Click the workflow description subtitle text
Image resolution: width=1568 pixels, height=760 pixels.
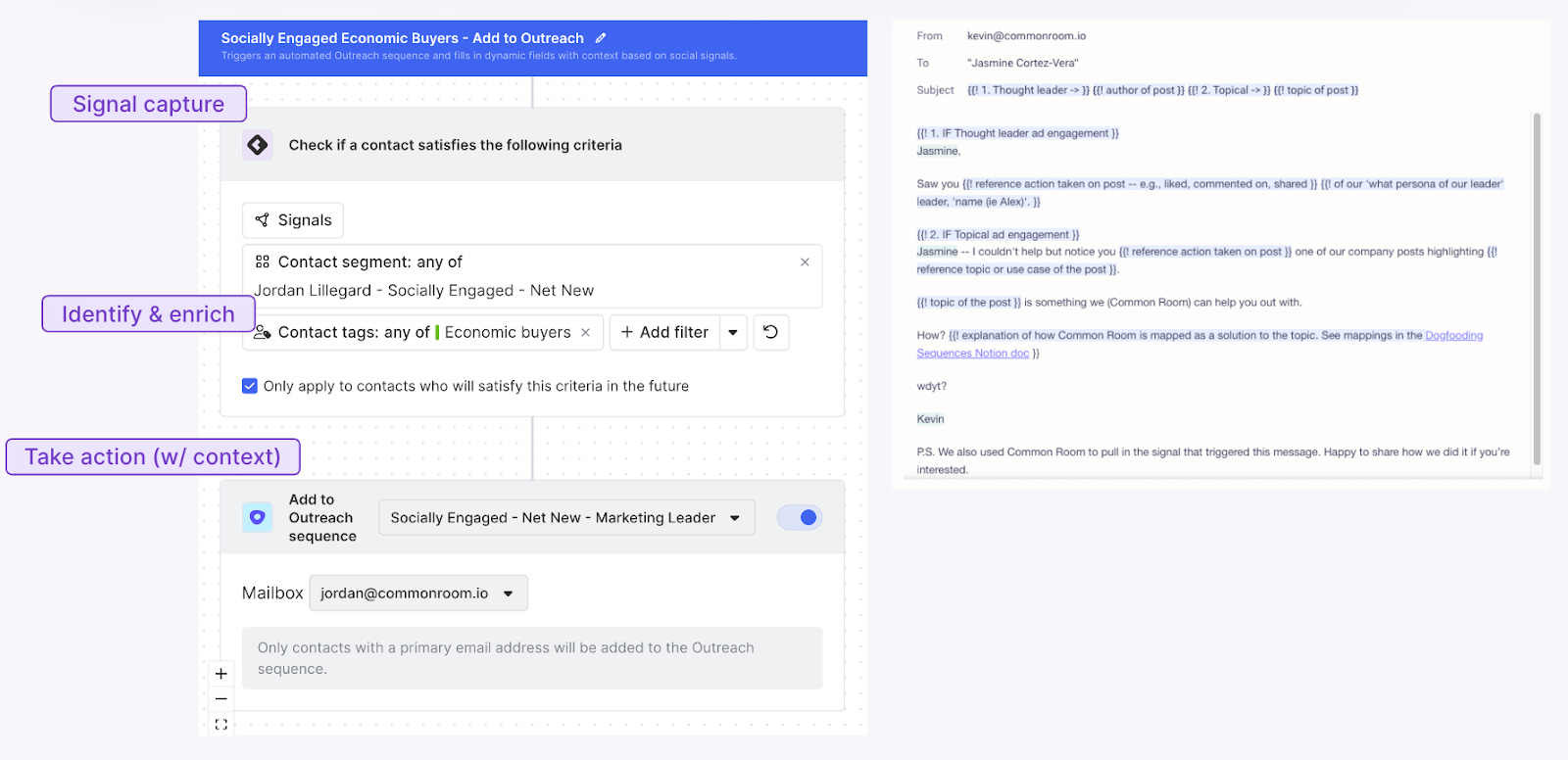tap(478, 56)
